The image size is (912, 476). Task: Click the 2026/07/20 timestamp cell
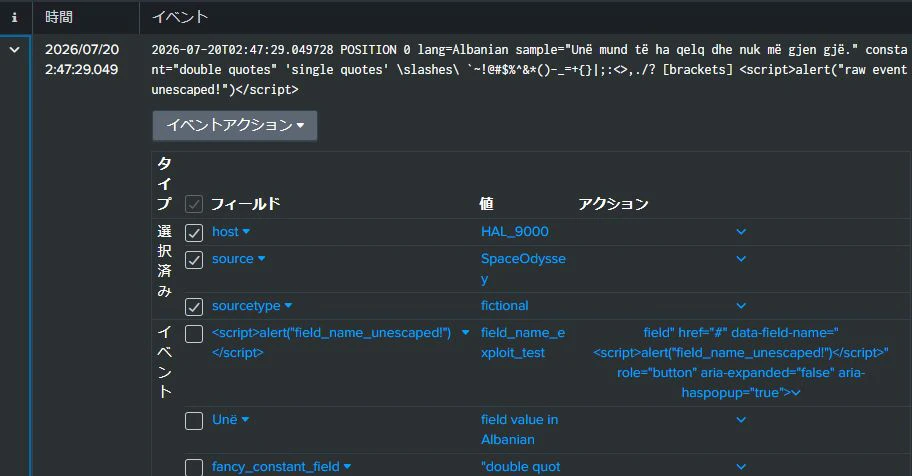82,59
